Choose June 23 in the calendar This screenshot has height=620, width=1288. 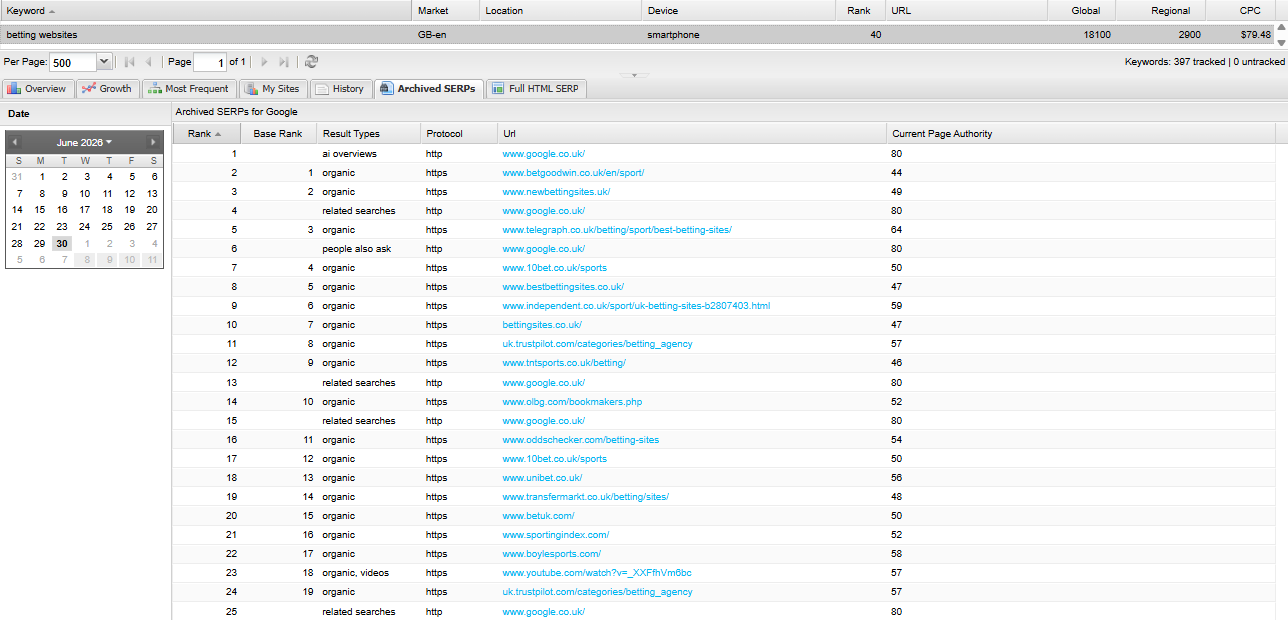click(62, 226)
